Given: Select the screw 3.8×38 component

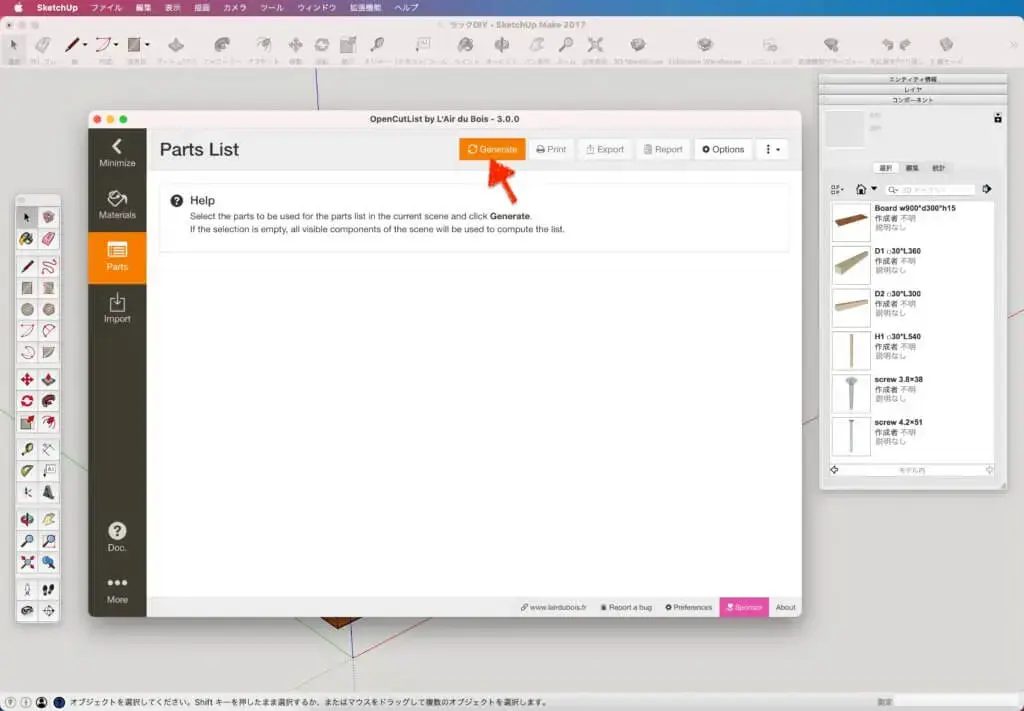Looking at the screenshot, I should coord(912,392).
